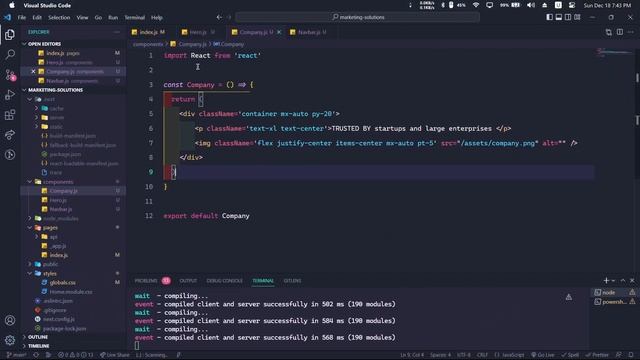This screenshot has width=640, height=360.
Task: Open Explorer views and more actions ellipsis
Action: click(x=117, y=32)
